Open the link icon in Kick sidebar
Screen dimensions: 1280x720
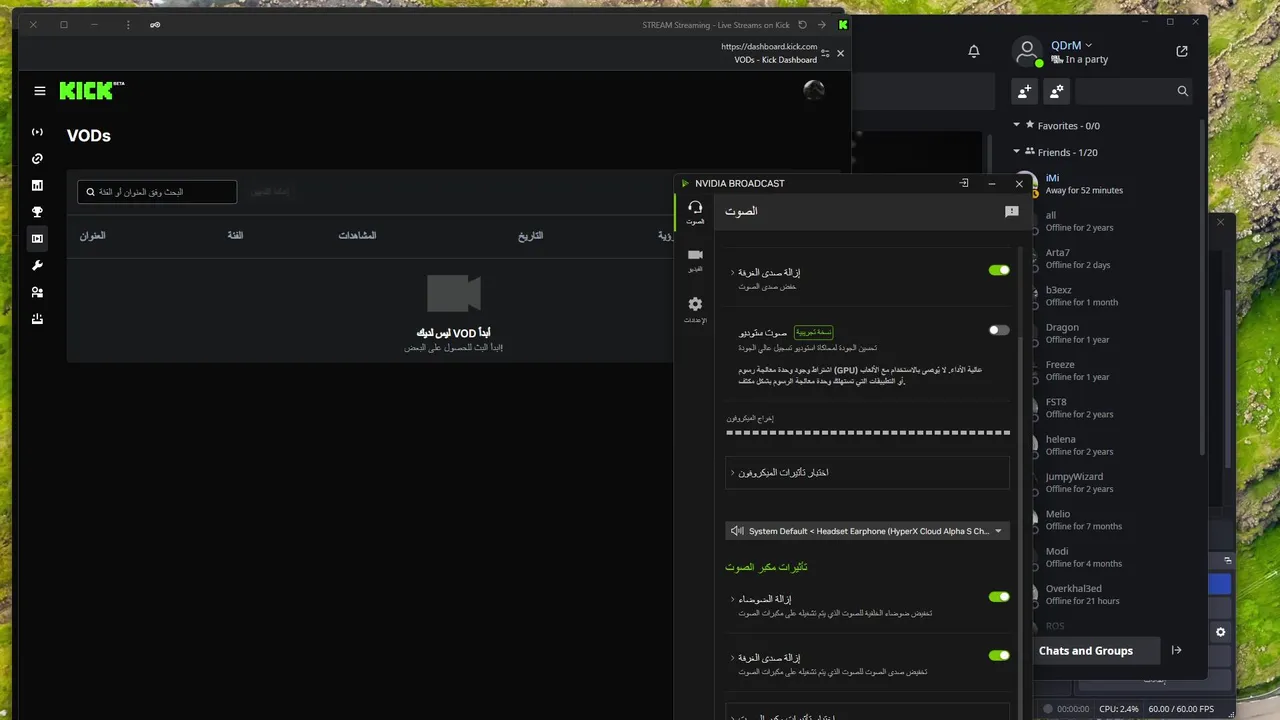click(37, 158)
